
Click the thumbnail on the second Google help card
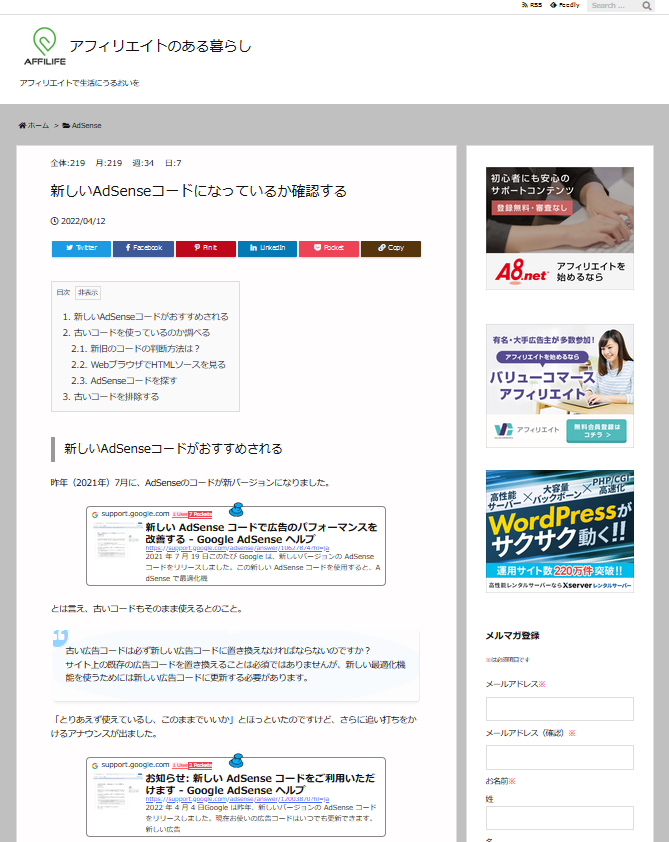[116, 791]
